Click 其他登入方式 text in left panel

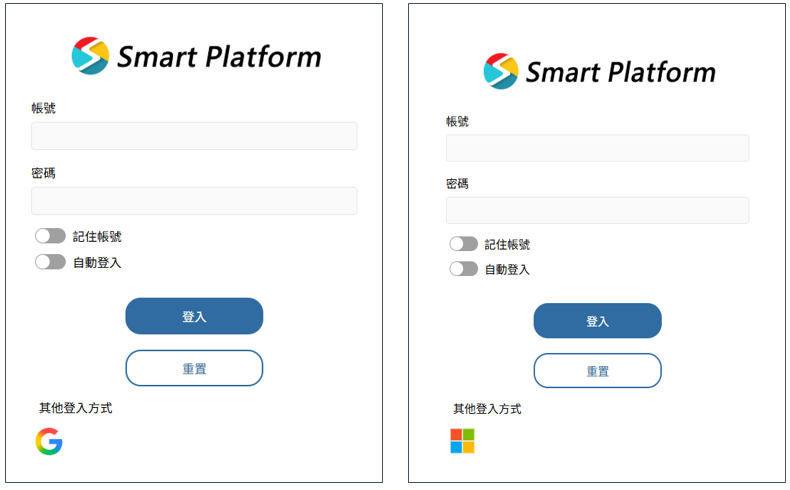click(76, 408)
